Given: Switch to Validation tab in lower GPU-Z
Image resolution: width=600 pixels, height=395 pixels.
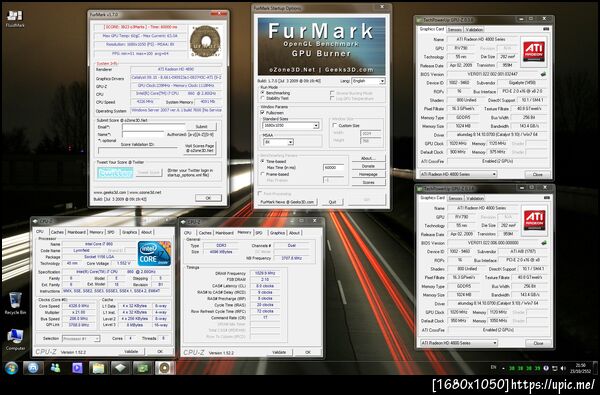Looking at the screenshot, I should point(475,198).
